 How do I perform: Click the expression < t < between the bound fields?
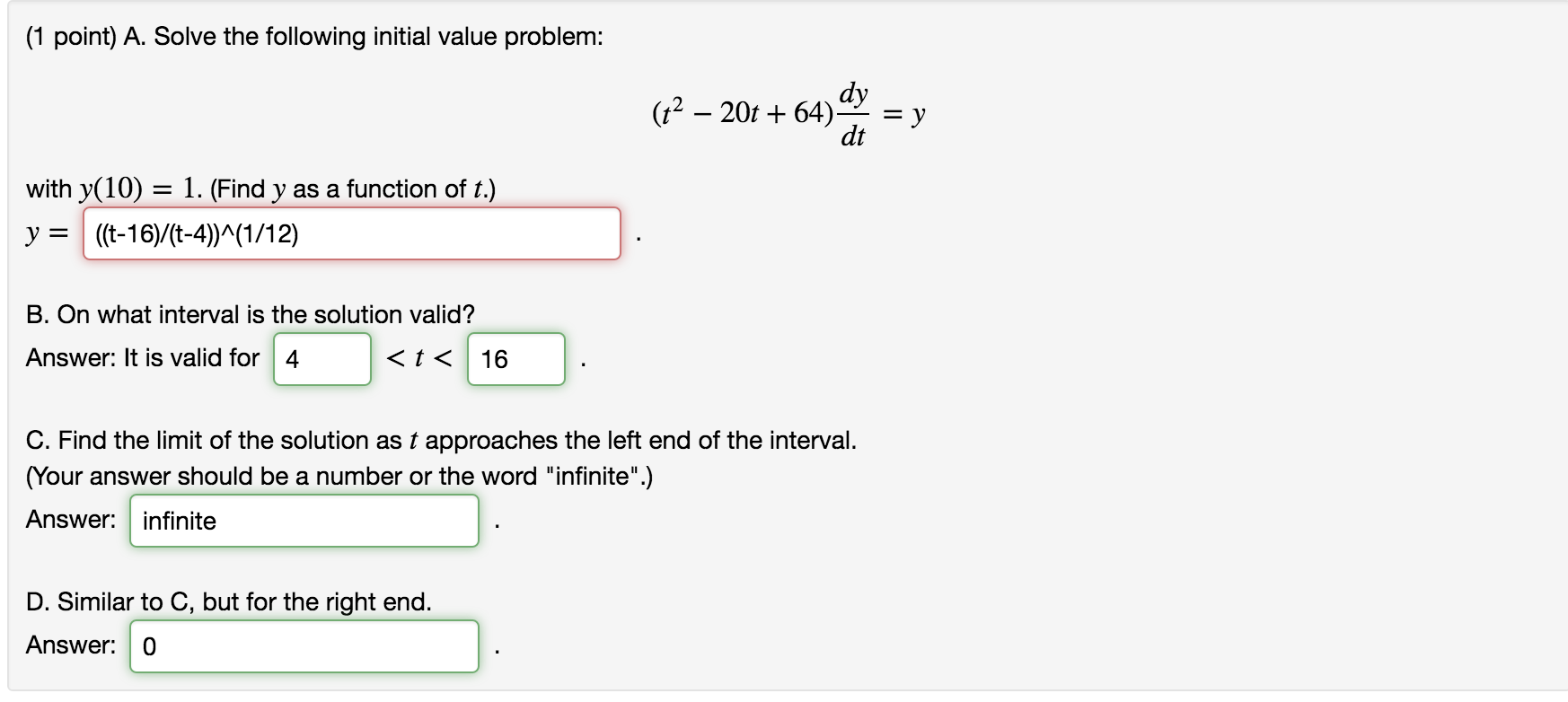(x=418, y=359)
